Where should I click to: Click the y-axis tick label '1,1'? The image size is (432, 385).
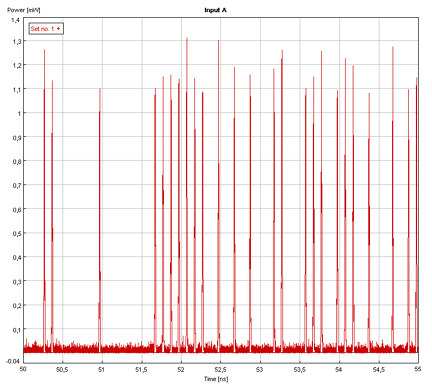click(17, 89)
